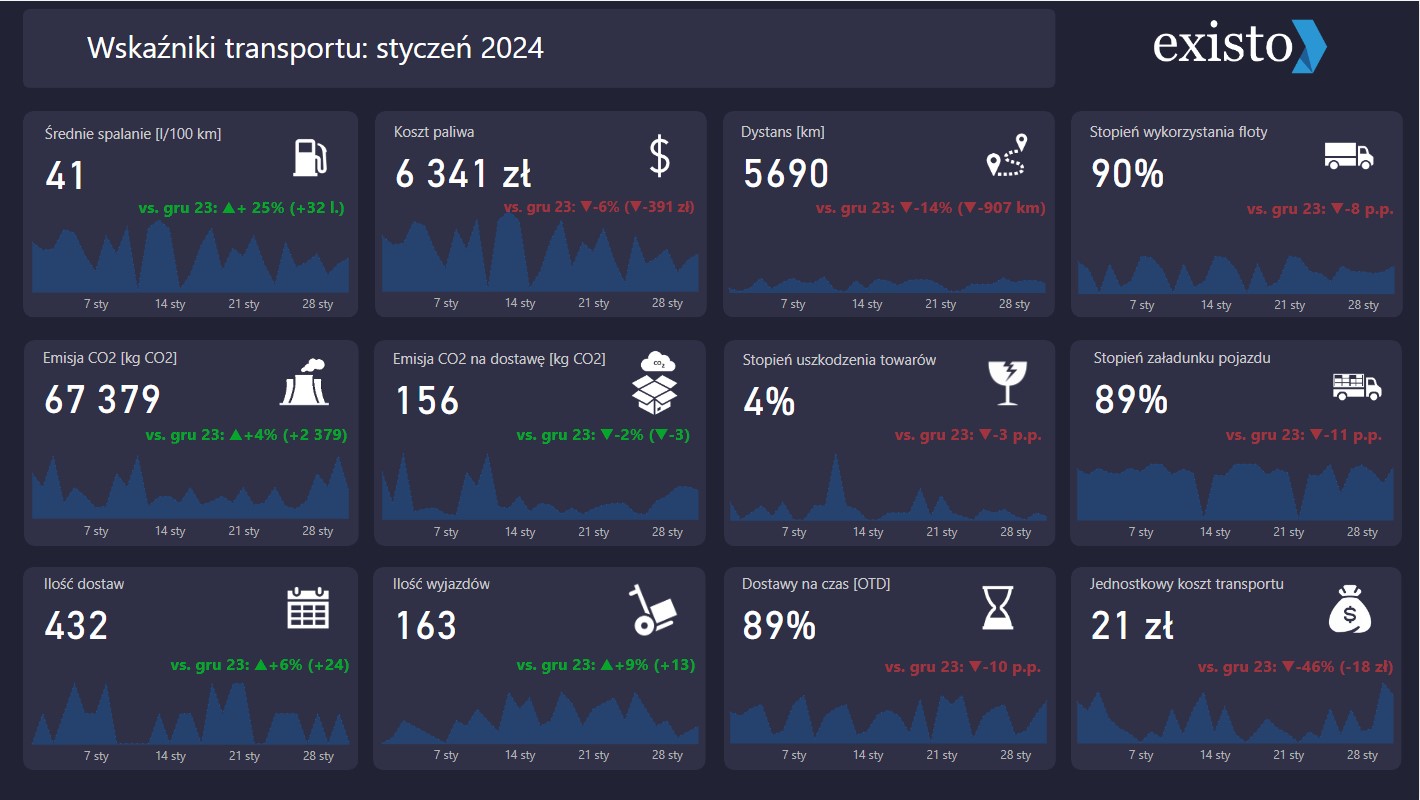Click the 67 379 emission value
Screen dimensions: 1420x800
102,400
